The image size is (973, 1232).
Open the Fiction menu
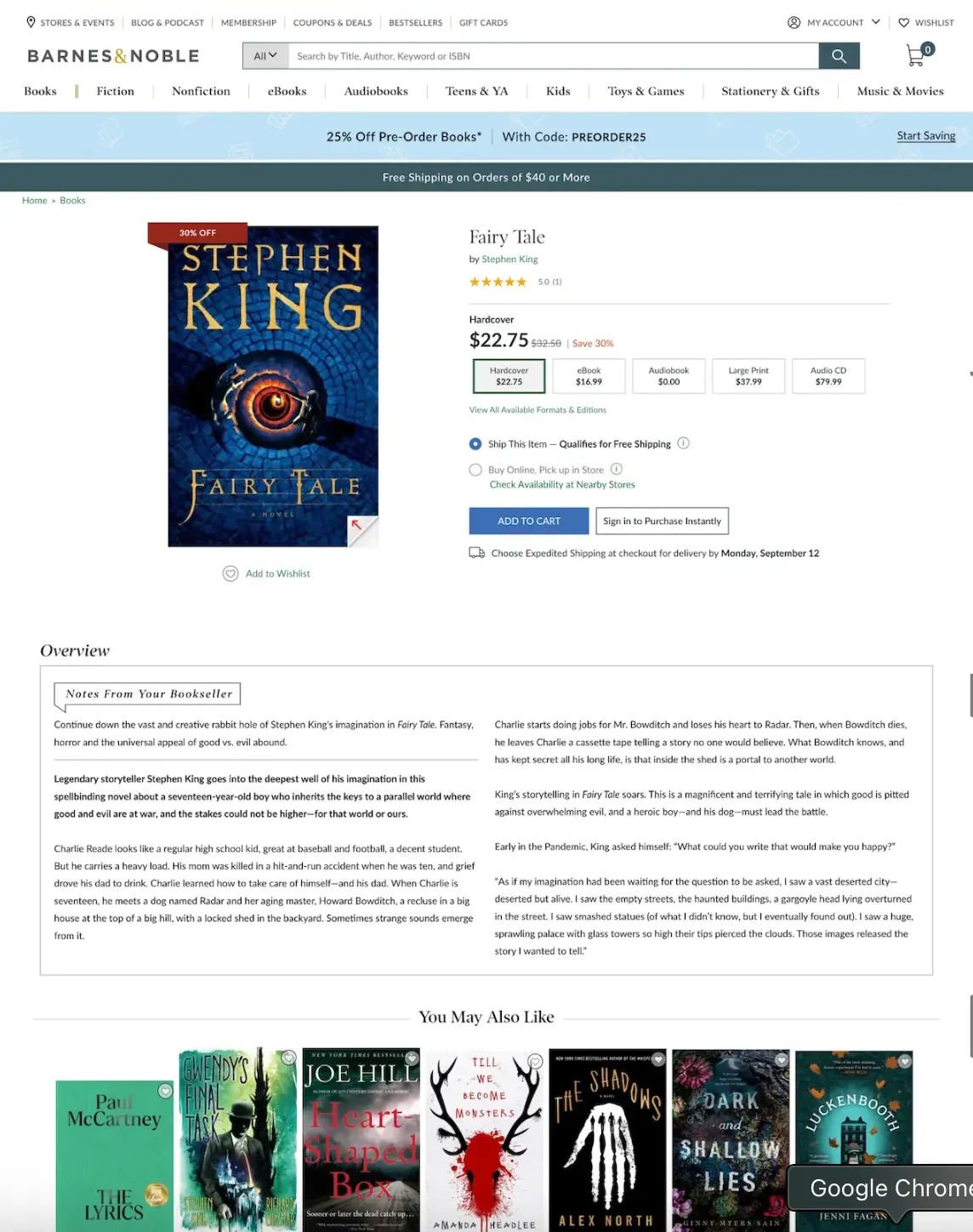click(116, 91)
